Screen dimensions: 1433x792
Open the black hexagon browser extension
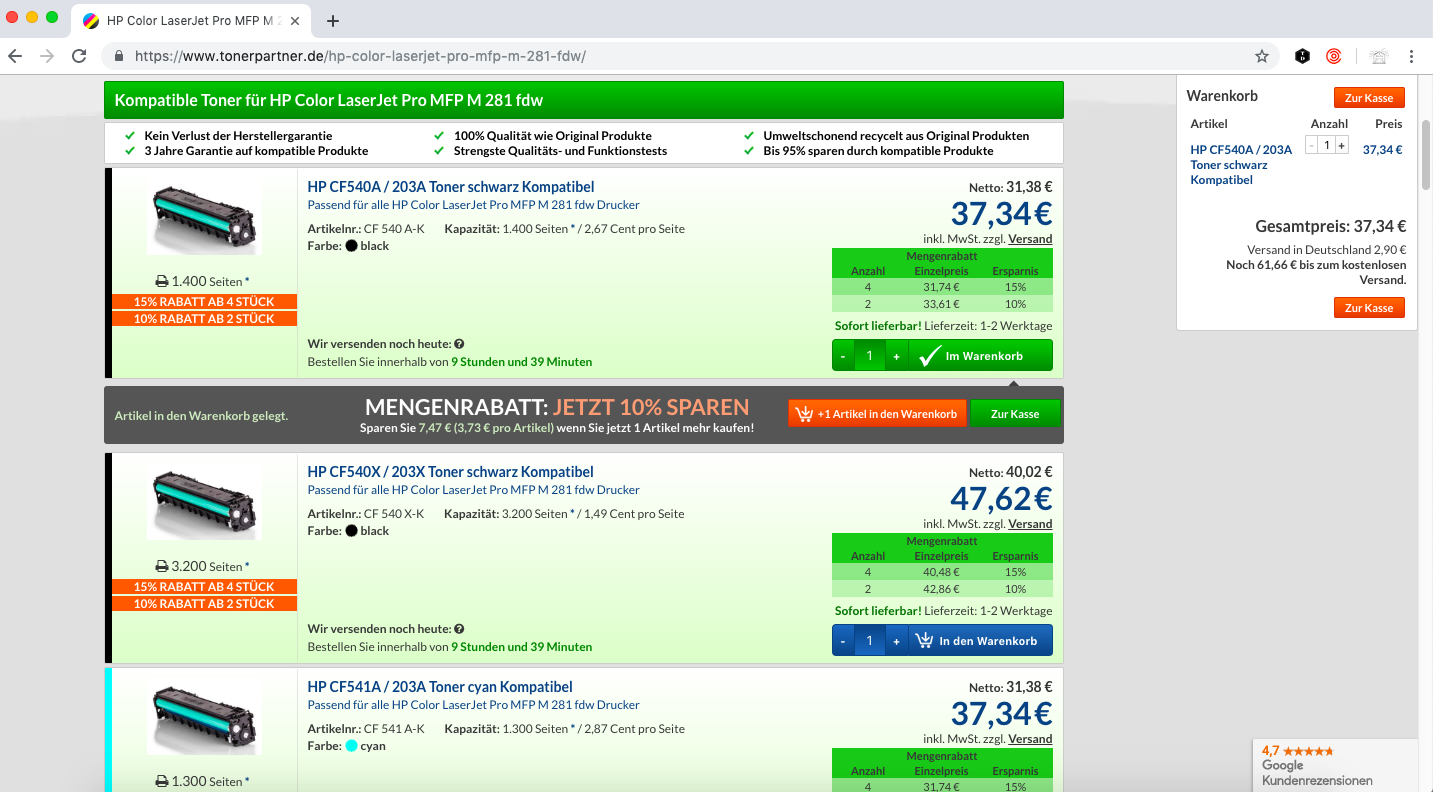[1302, 56]
